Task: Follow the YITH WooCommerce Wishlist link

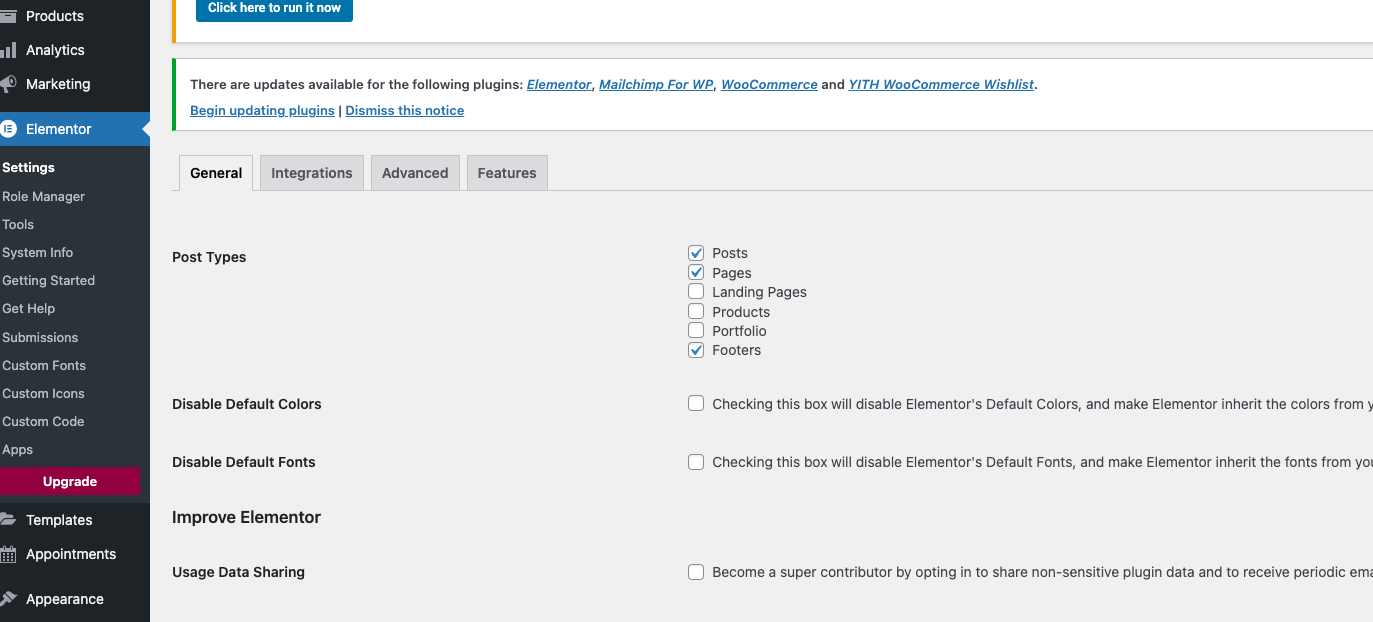Action: pyautogui.click(x=941, y=85)
